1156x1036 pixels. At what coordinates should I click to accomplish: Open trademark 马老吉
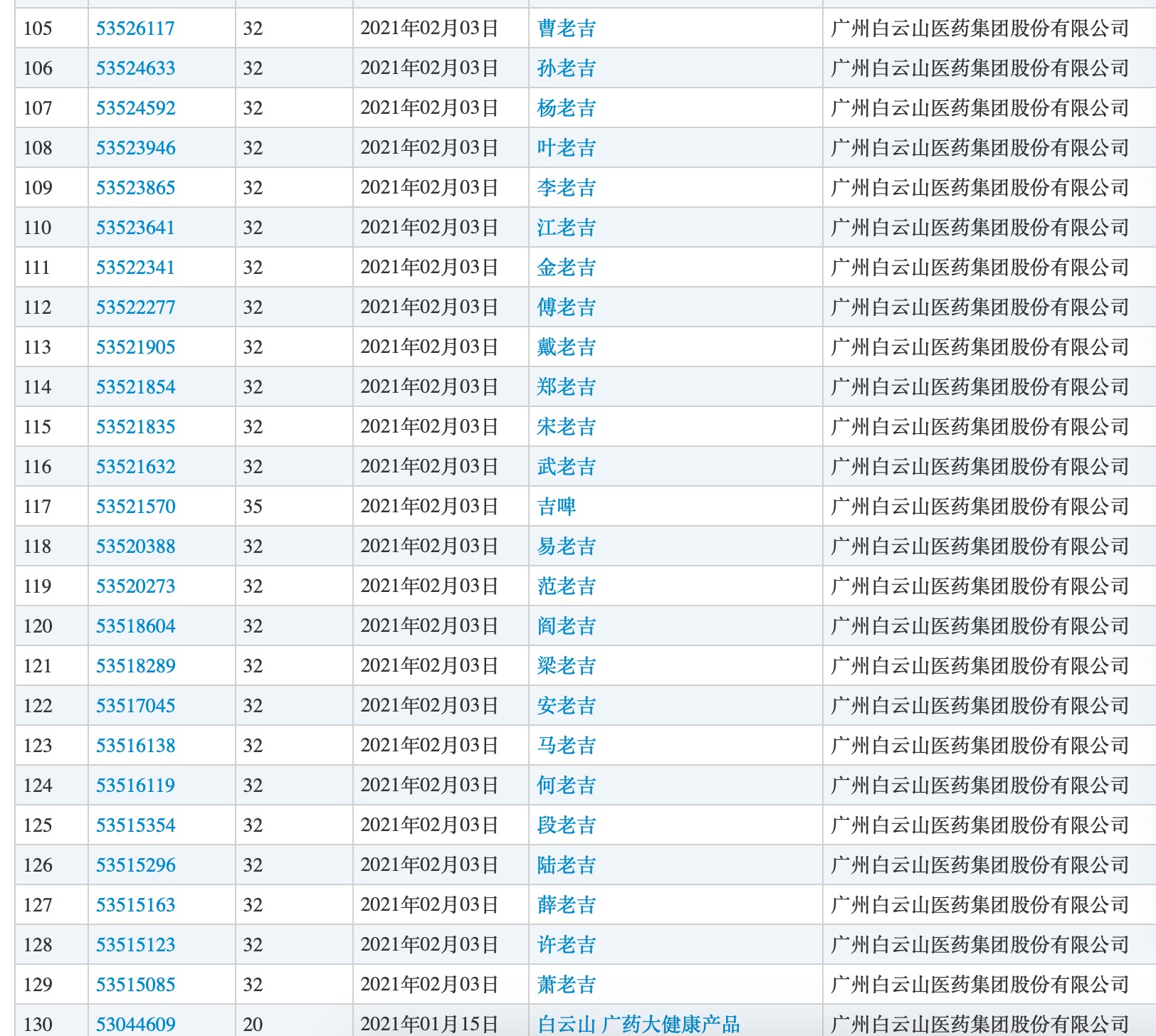567,746
